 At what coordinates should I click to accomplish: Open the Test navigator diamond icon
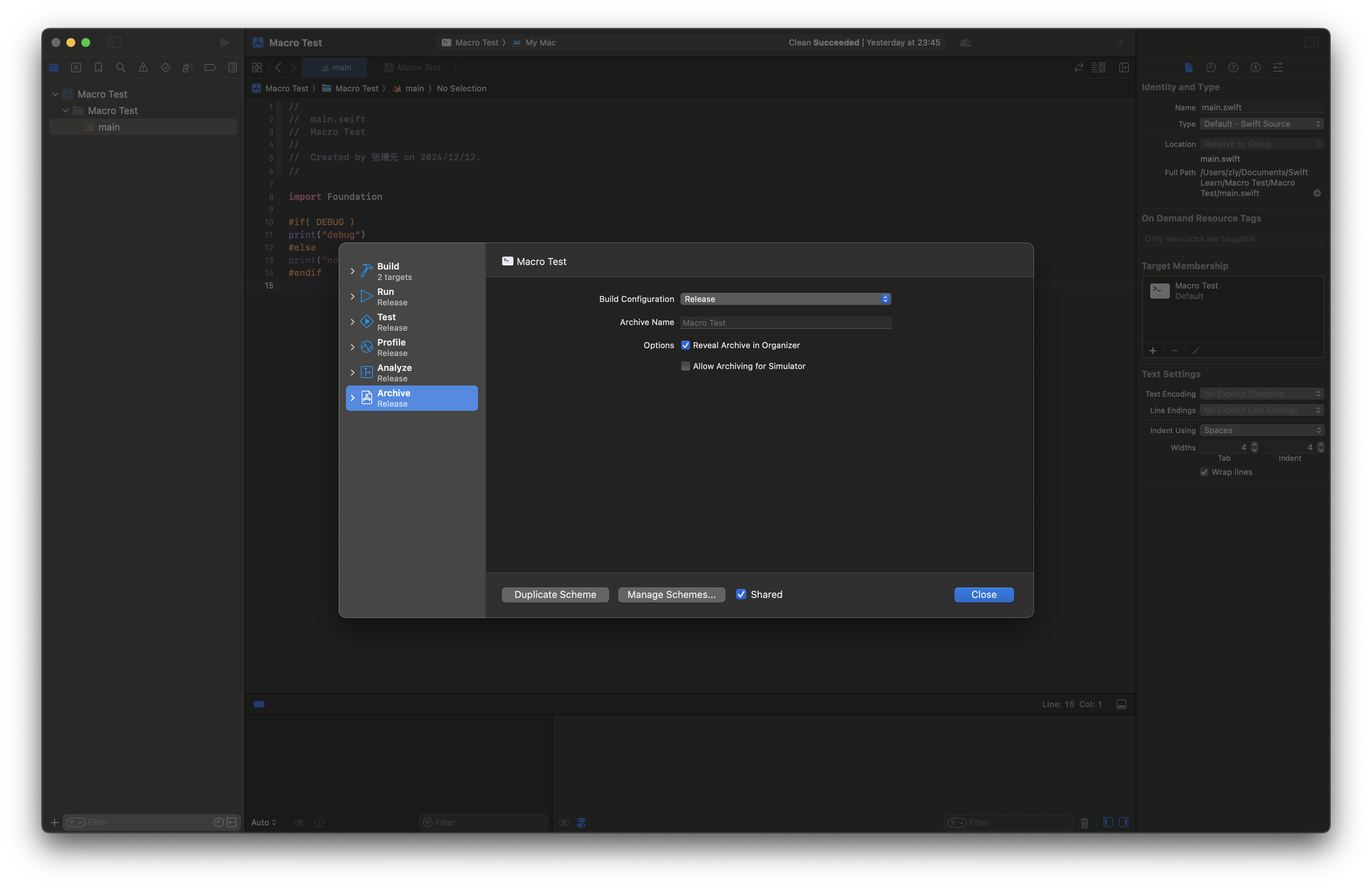coord(166,67)
